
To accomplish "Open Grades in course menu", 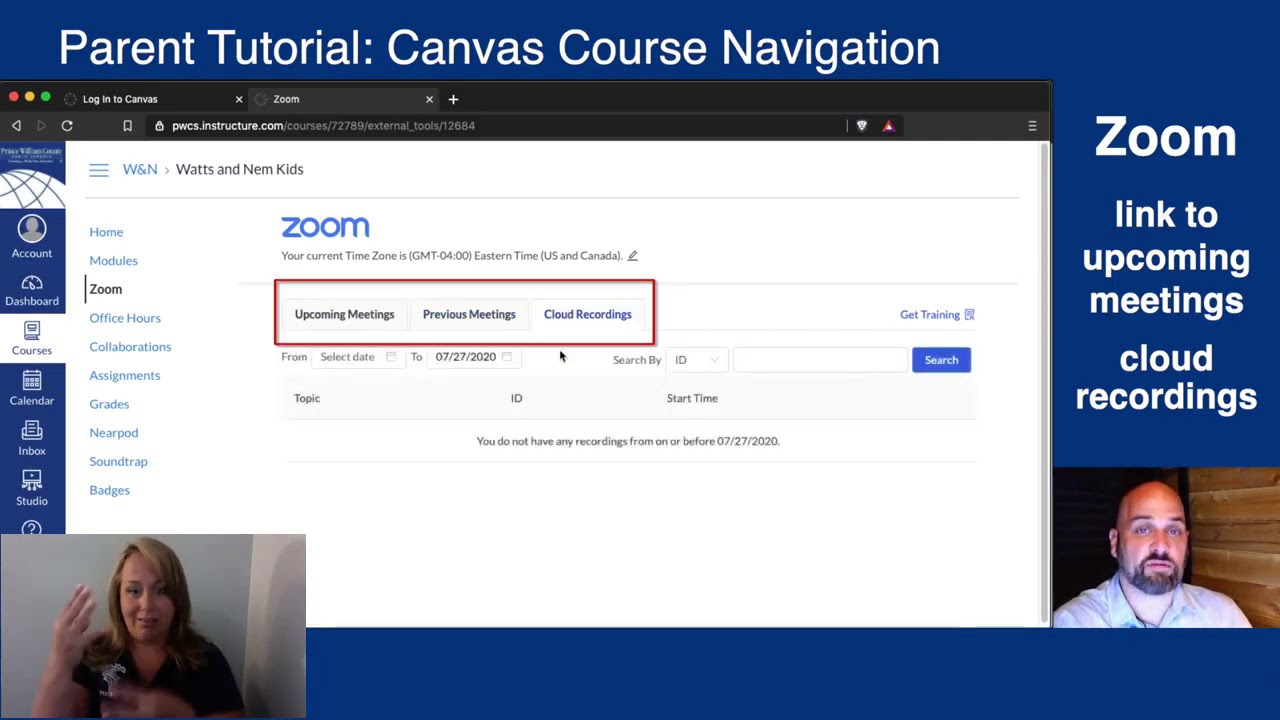I will (x=109, y=404).
